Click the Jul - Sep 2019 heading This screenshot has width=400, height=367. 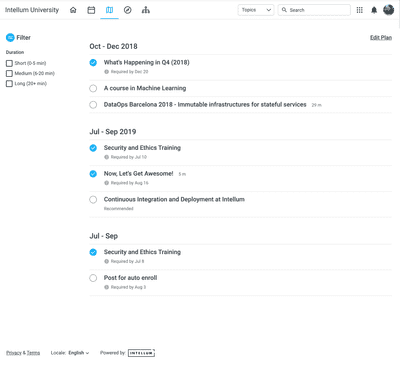click(x=113, y=132)
